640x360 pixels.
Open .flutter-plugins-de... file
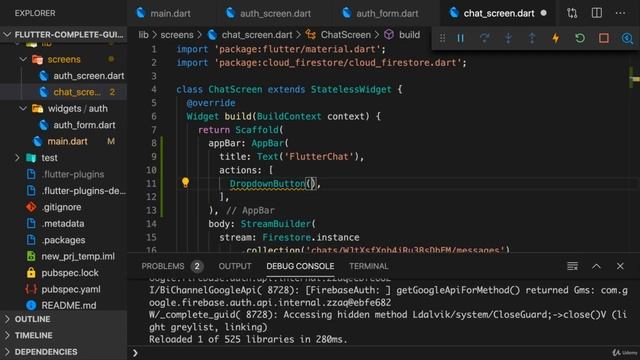[83, 191]
